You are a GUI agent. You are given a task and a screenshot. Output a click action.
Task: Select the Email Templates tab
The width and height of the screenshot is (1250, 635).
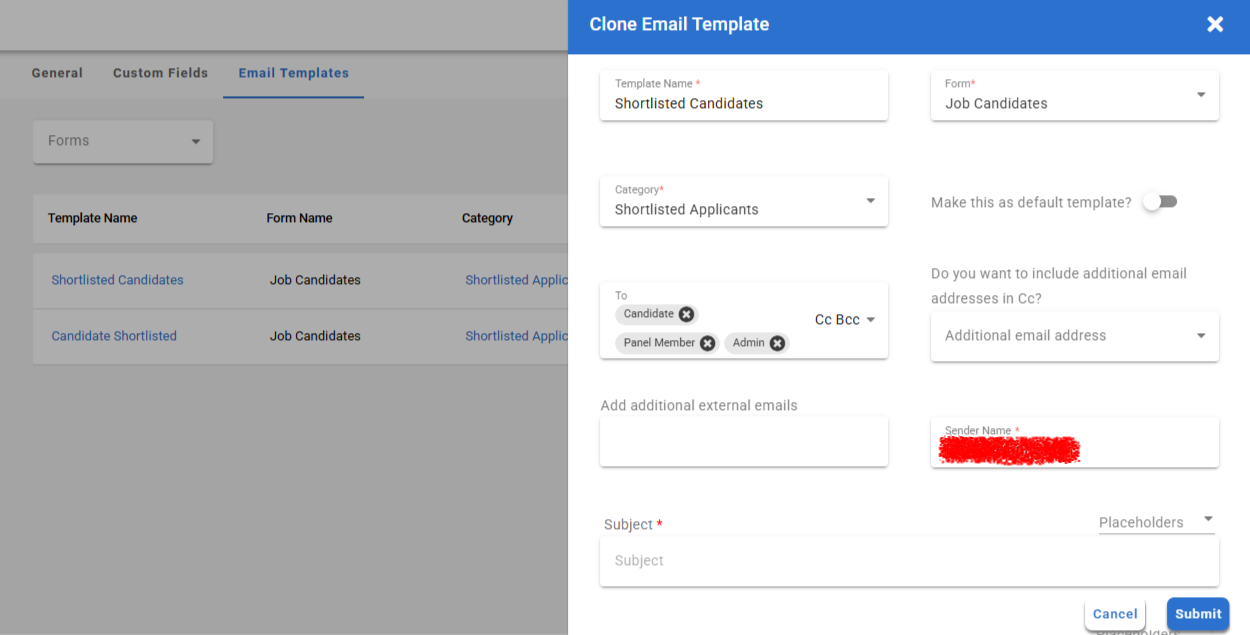[x=293, y=73]
